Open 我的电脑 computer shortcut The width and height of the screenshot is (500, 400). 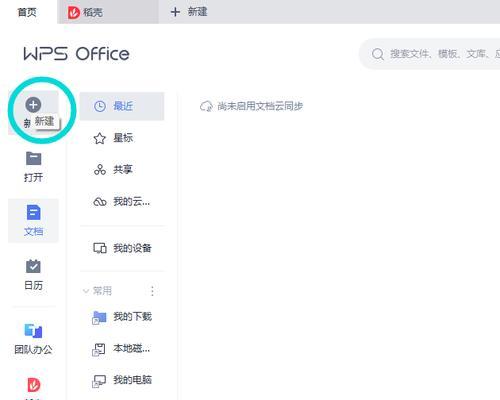point(122,380)
